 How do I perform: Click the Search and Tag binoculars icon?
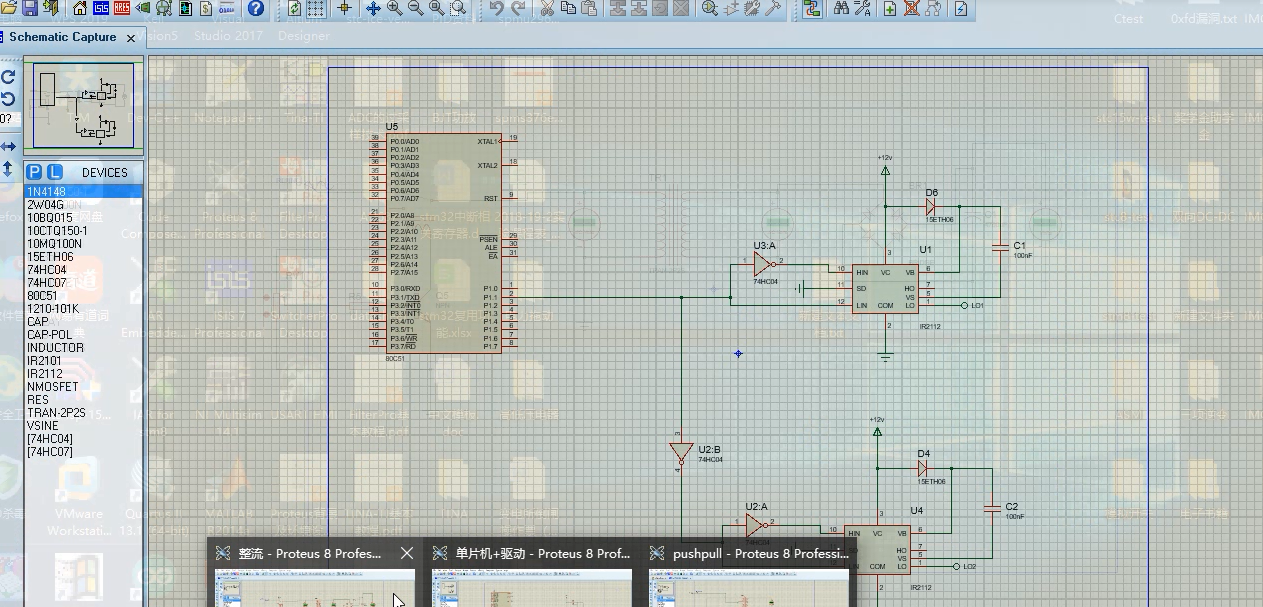coord(841,8)
